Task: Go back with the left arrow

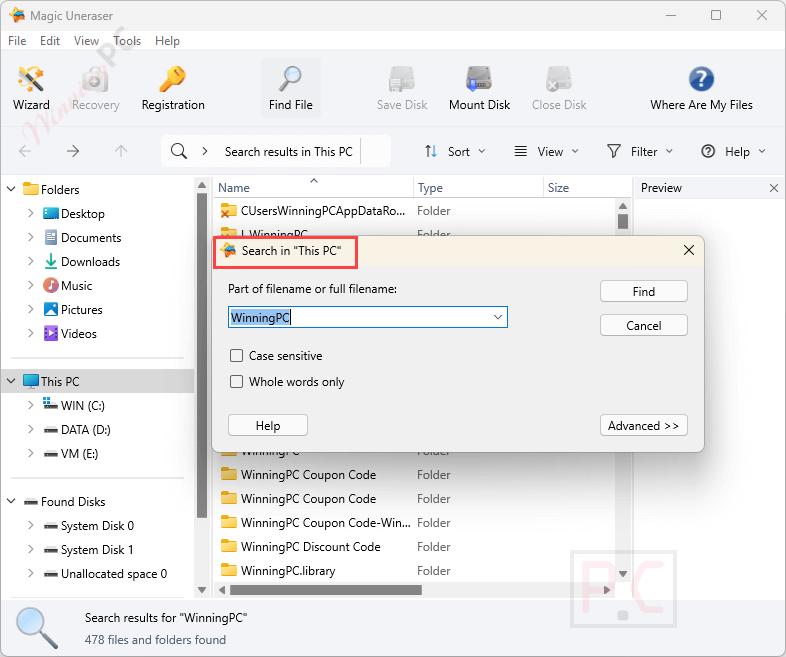Action: 25,151
